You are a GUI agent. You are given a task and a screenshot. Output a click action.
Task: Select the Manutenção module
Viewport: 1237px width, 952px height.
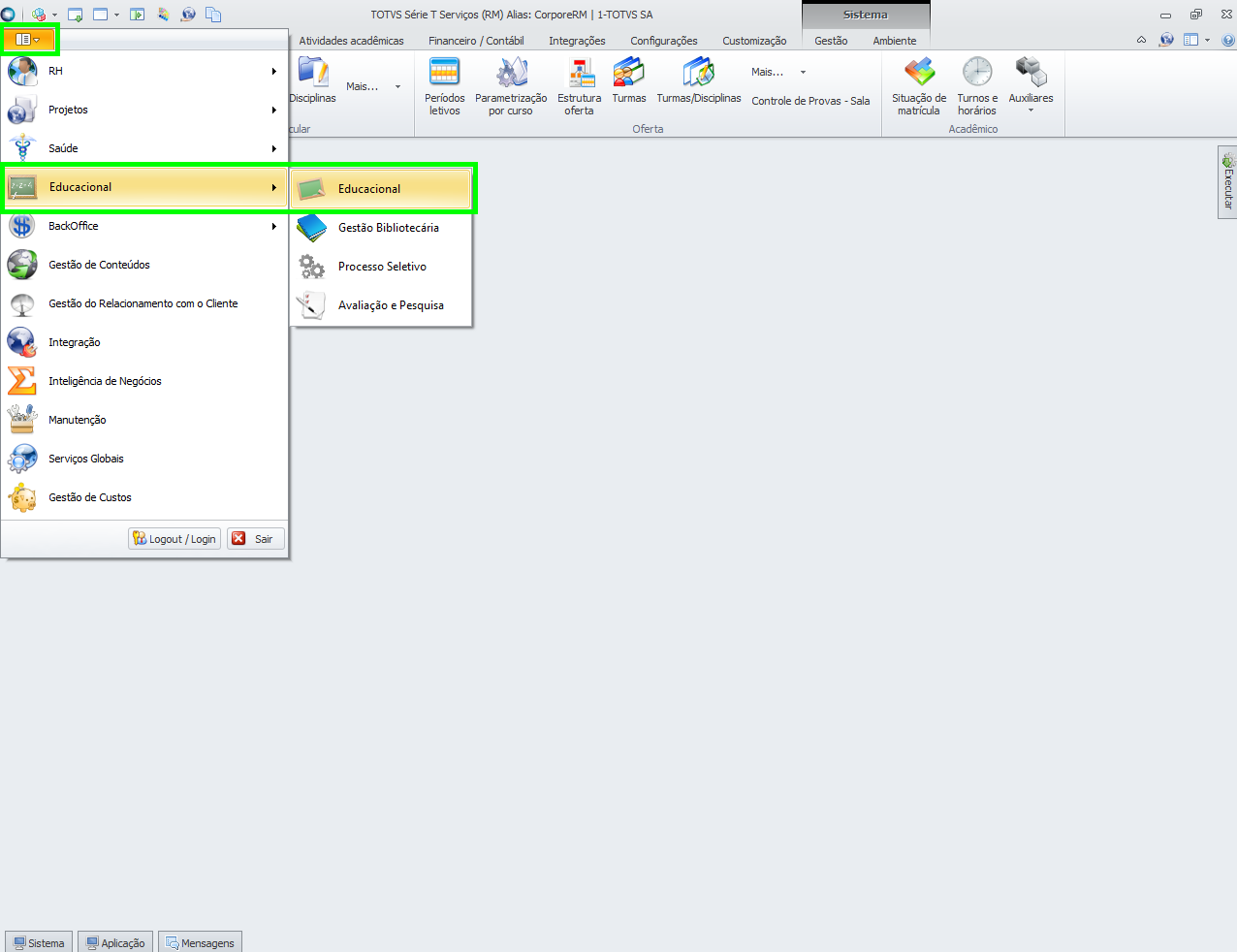point(144,420)
